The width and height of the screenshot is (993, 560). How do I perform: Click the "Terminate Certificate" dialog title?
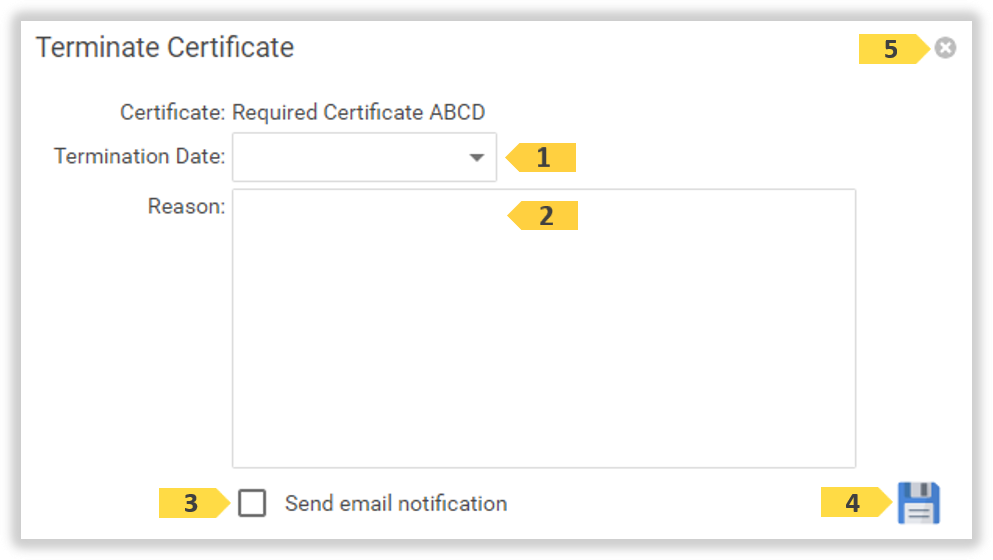[x=165, y=48]
